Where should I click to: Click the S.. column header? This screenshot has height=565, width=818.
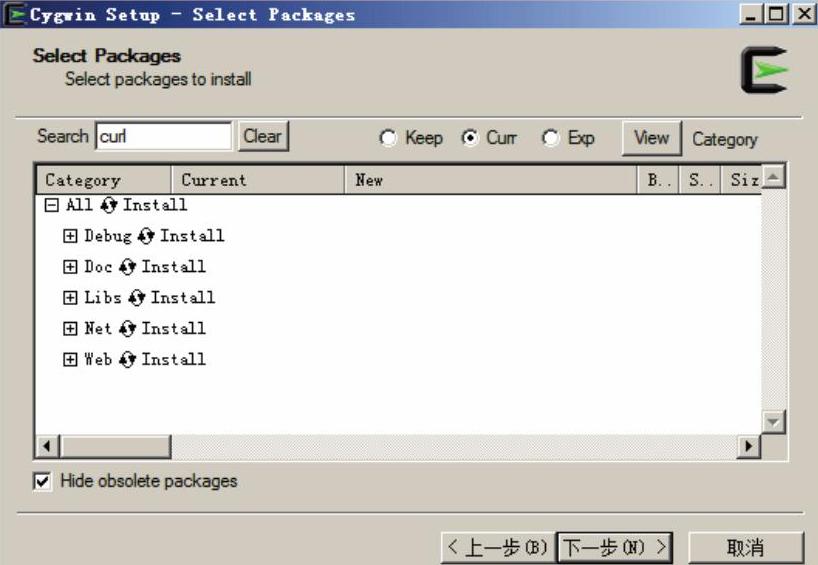[700, 180]
